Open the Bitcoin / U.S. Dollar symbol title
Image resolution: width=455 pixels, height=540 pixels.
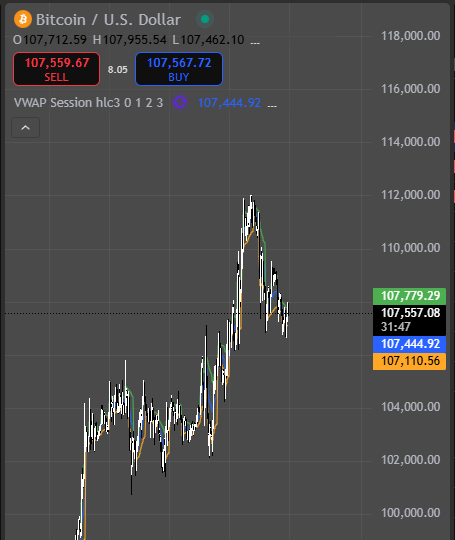coord(108,20)
